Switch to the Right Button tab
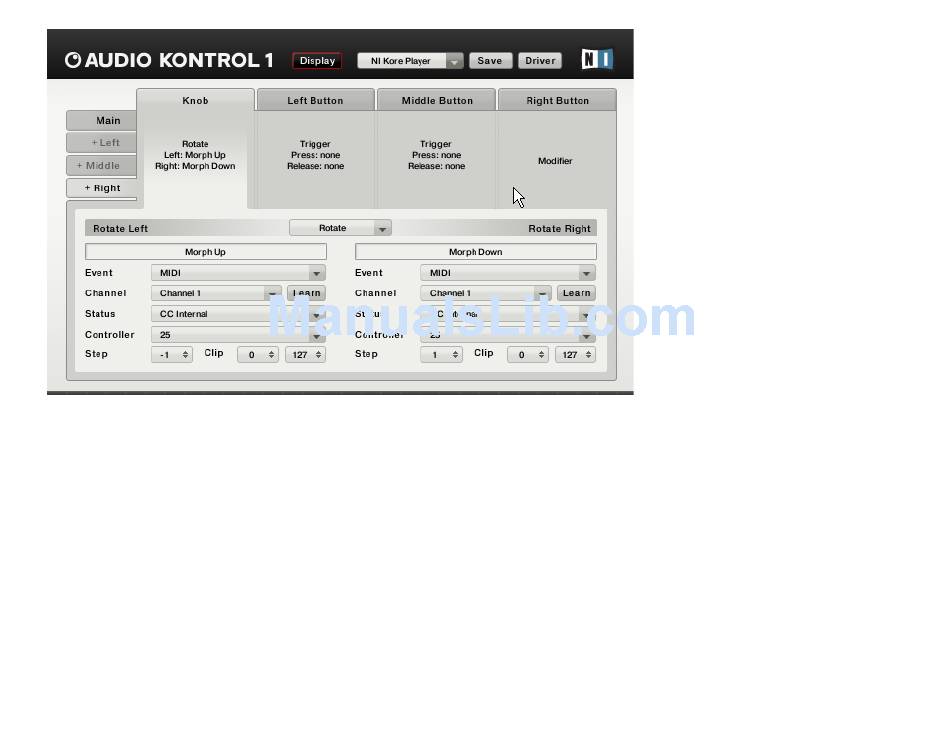The height and width of the screenshot is (739, 950). (x=557, y=101)
